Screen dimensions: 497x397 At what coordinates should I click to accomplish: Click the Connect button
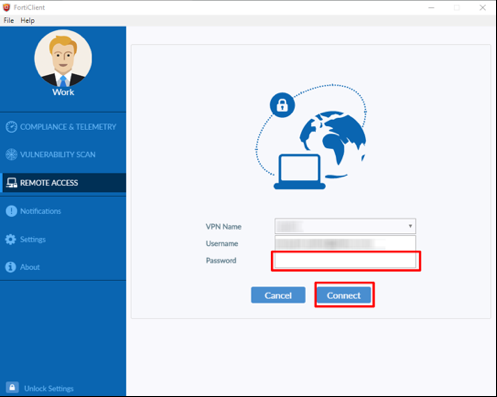344,295
